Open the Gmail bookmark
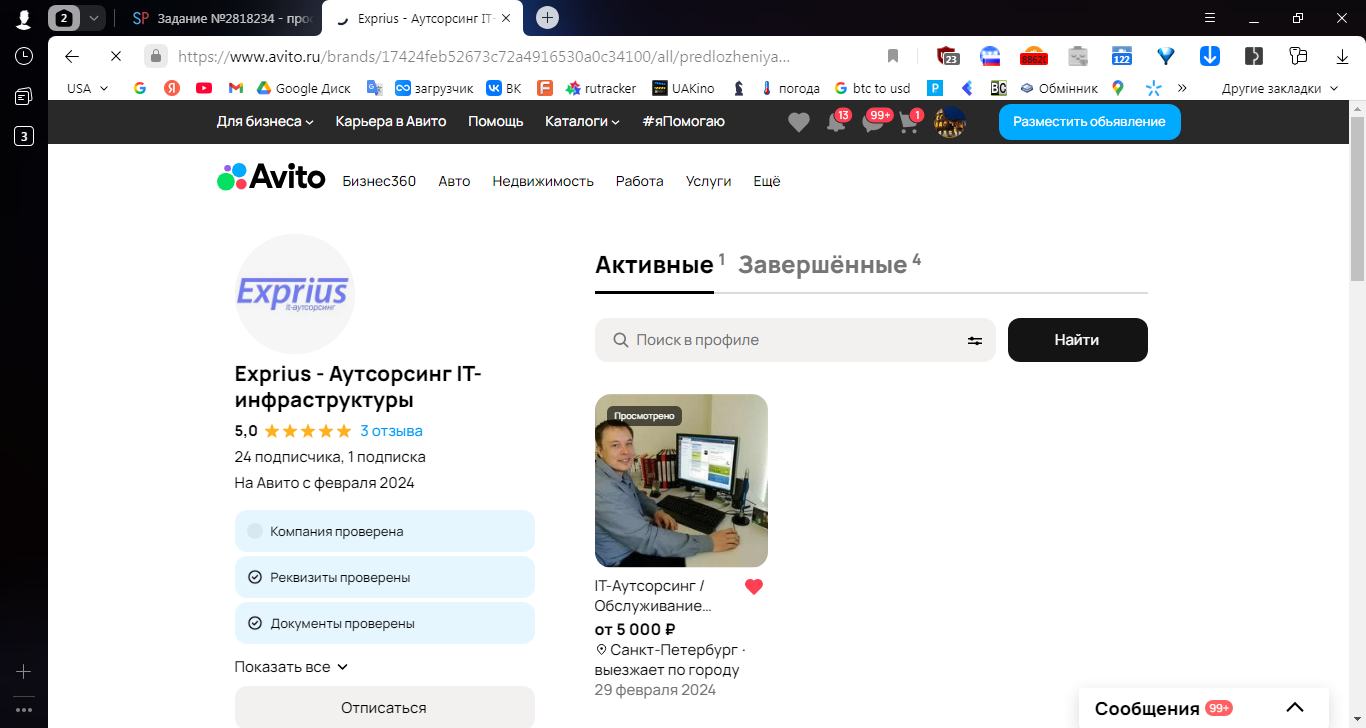Viewport: 1366px width, 728px height. pyautogui.click(x=236, y=88)
